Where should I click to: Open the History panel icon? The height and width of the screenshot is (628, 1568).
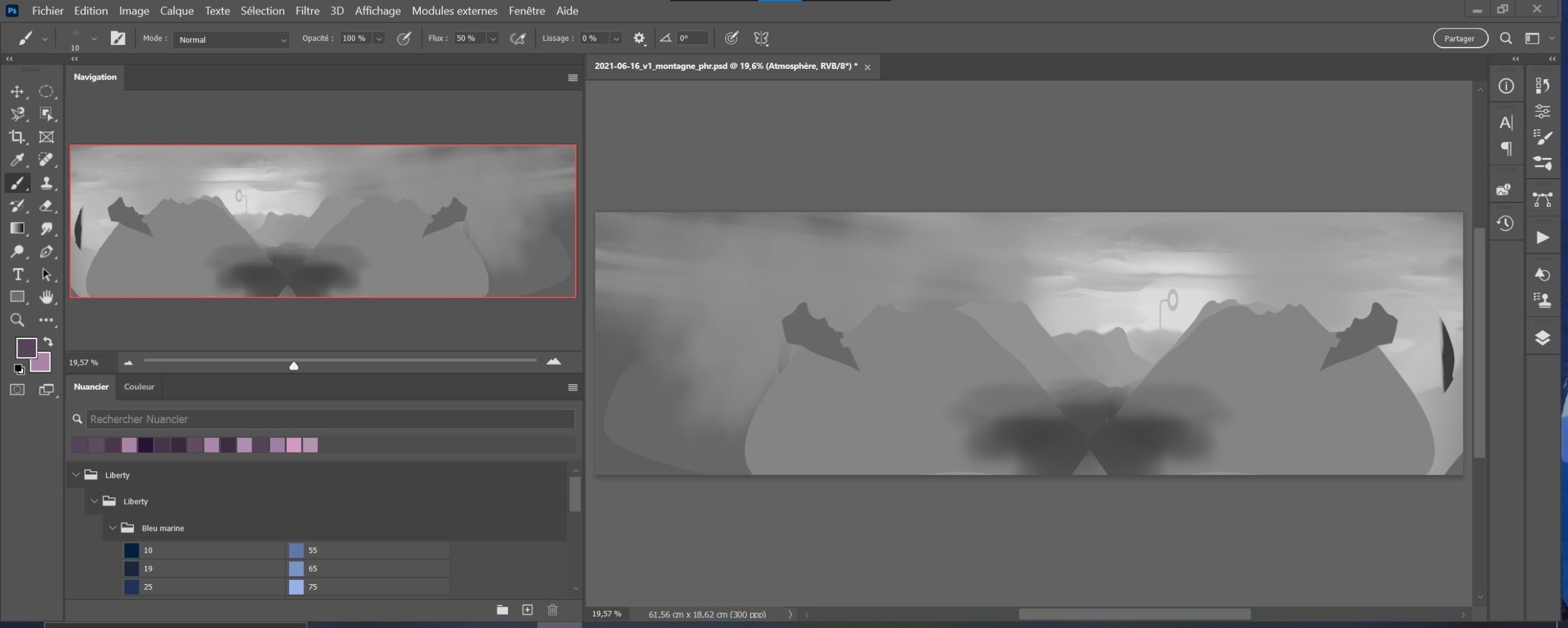pos(1505,224)
